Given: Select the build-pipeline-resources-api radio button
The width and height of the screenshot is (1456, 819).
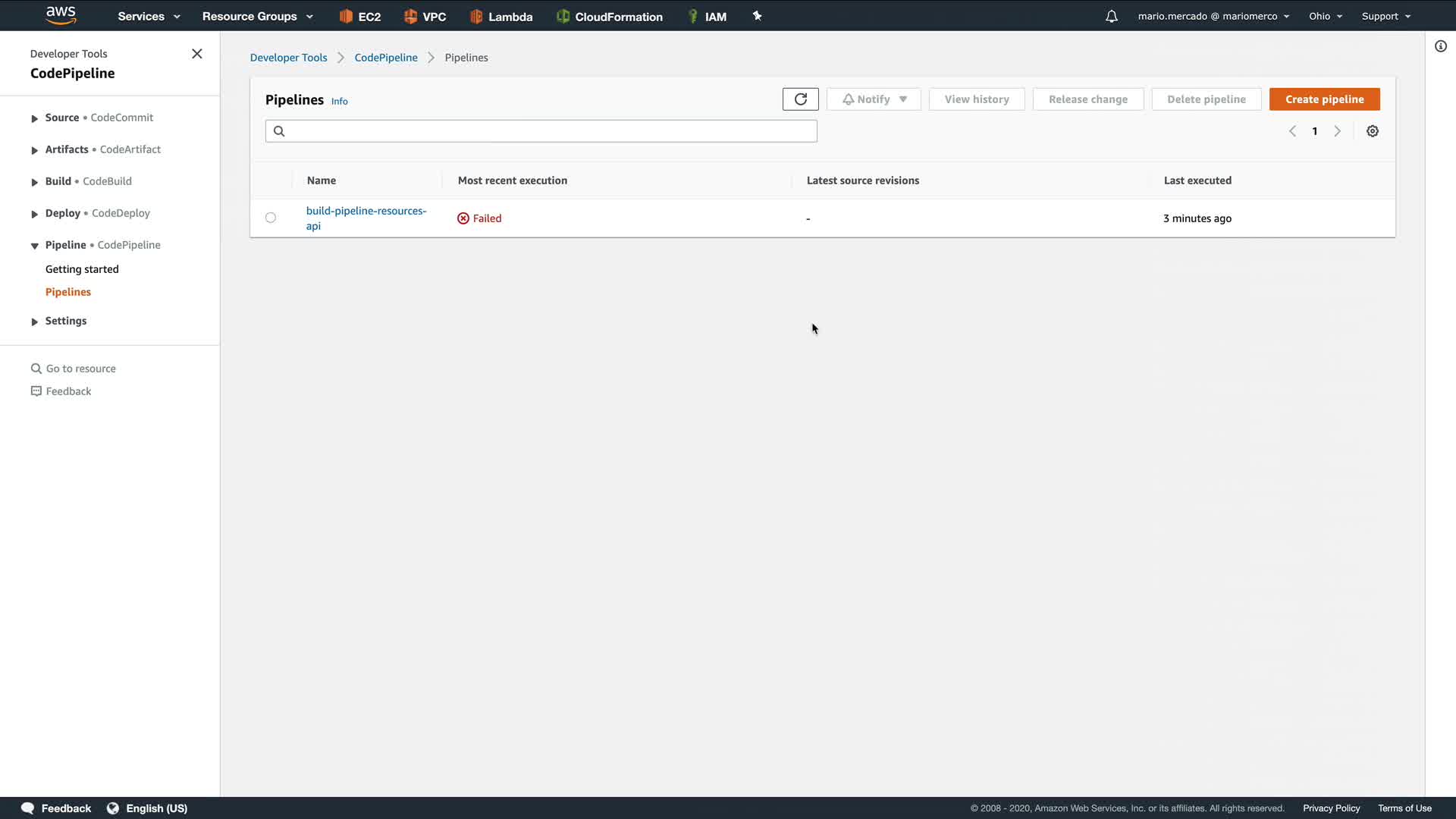Looking at the screenshot, I should 271,218.
